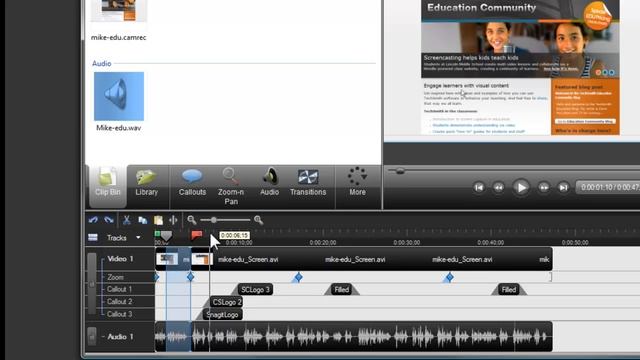Click the preview playback position slider handle
Screen dimensions: 640x360
pos(400,171)
